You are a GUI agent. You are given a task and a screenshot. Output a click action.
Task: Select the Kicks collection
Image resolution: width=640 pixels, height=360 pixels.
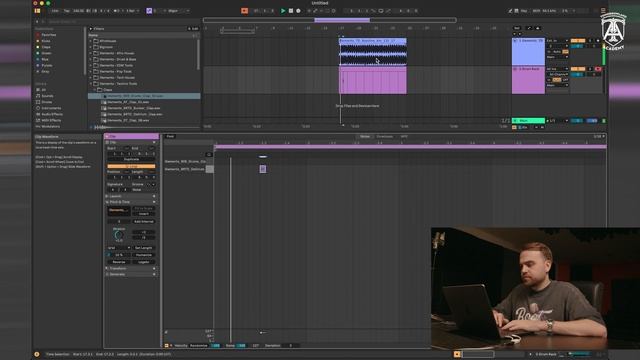(x=46, y=41)
